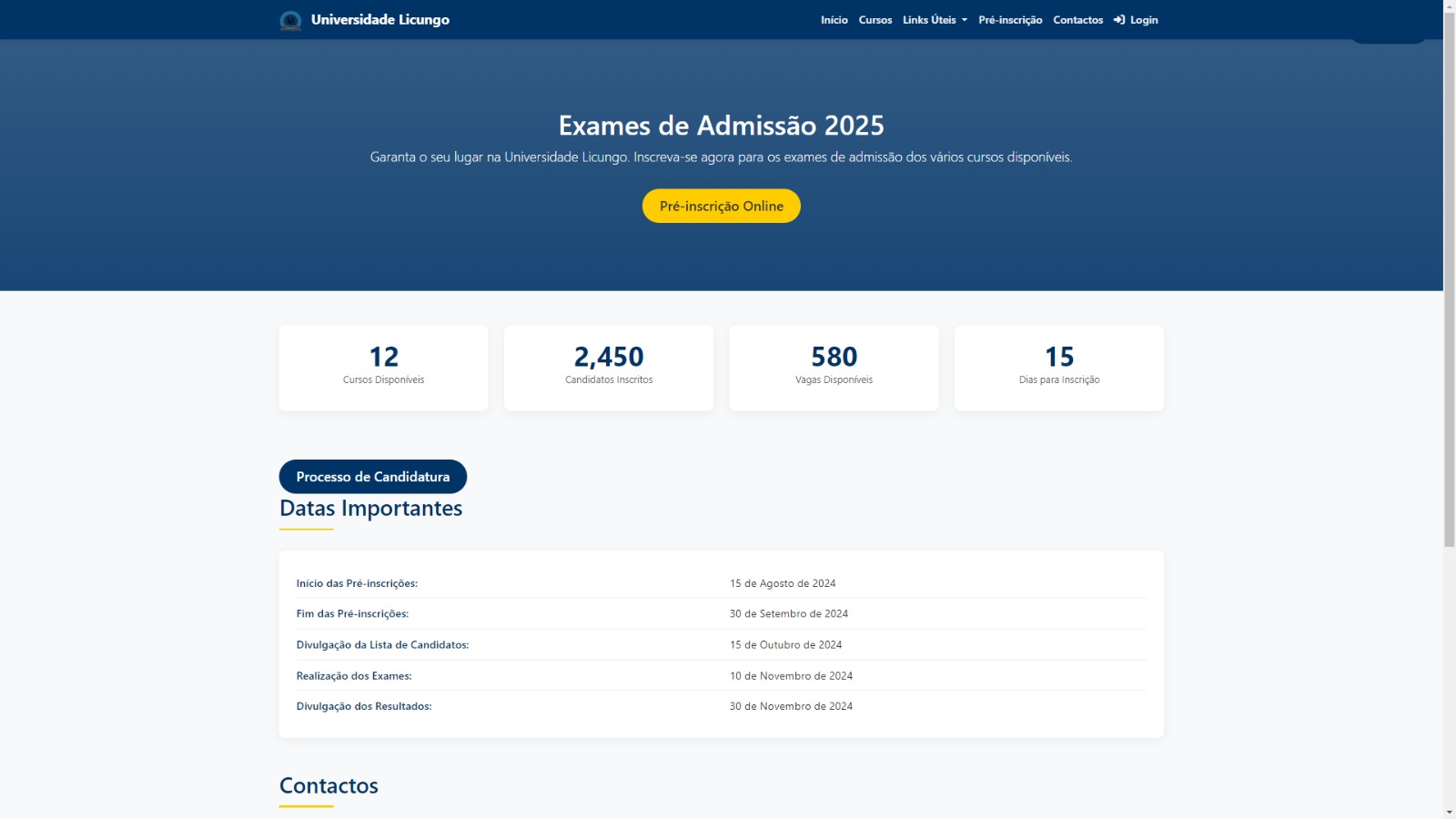Click the Login link
1456x819 pixels.
tap(1141, 19)
